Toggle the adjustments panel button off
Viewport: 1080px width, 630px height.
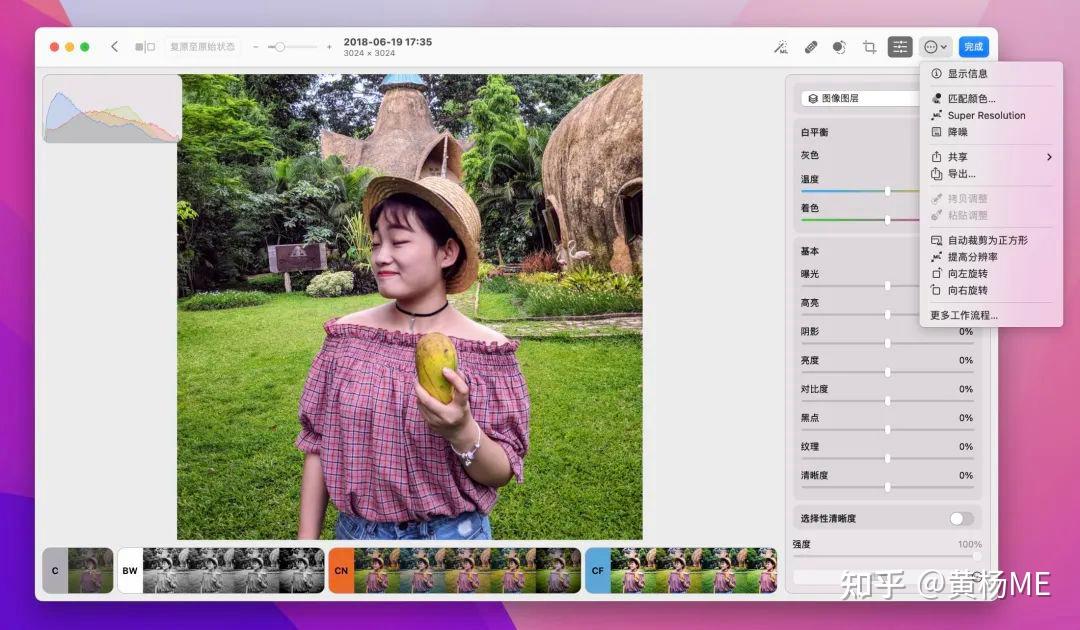899,46
